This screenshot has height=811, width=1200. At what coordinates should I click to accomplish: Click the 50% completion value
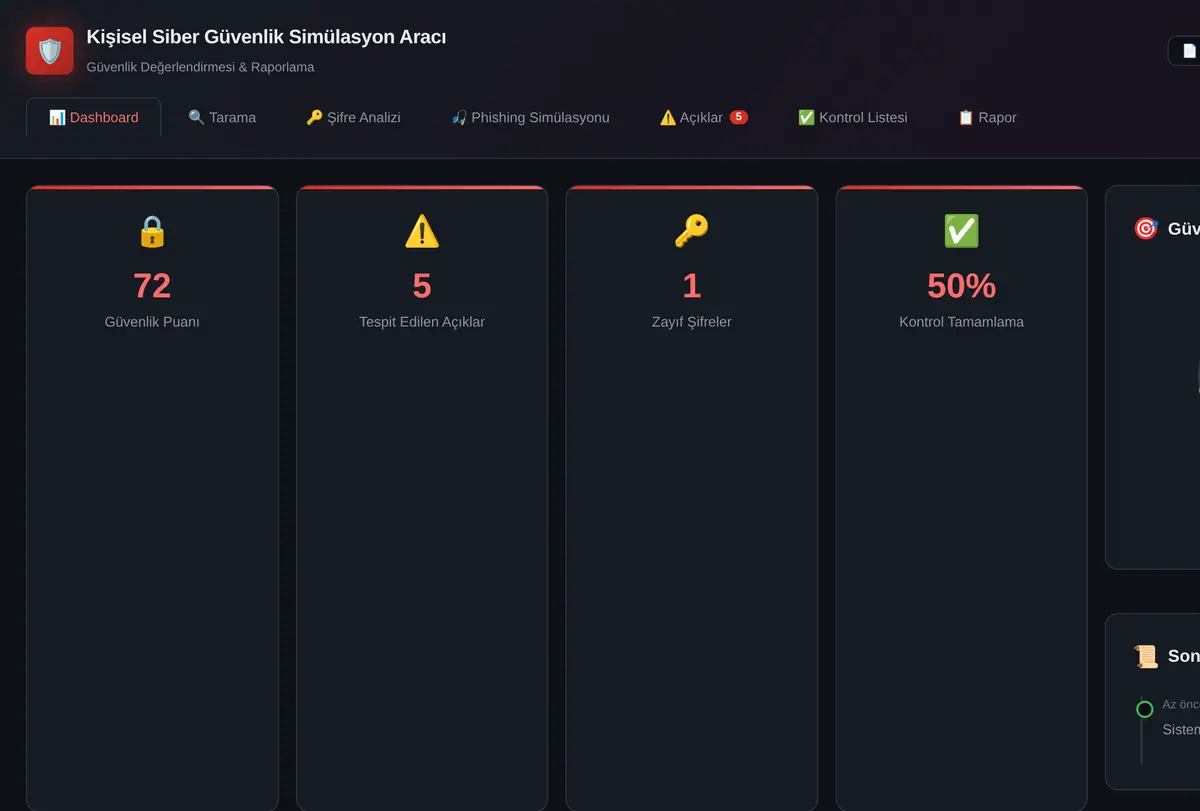(962, 286)
